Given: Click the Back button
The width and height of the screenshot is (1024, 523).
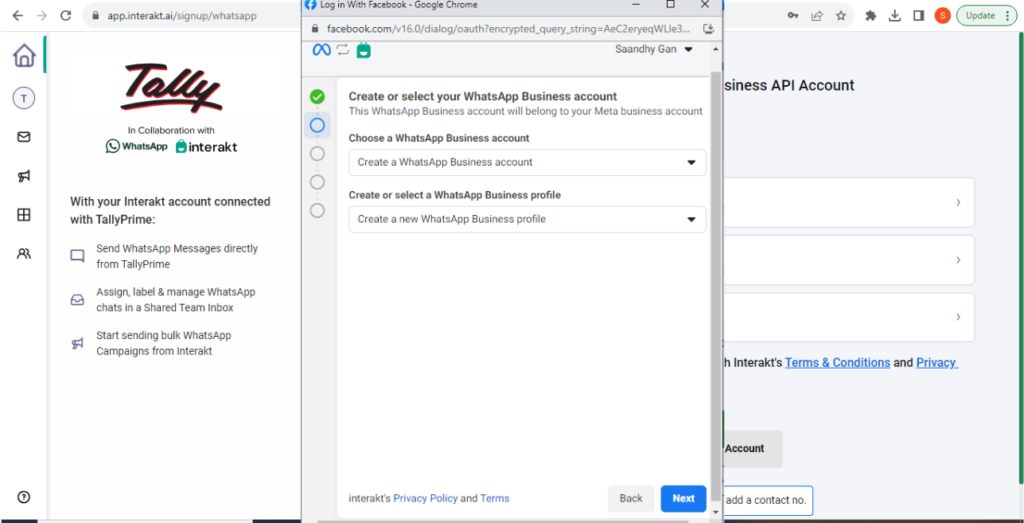Looking at the screenshot, I should 631,498.
